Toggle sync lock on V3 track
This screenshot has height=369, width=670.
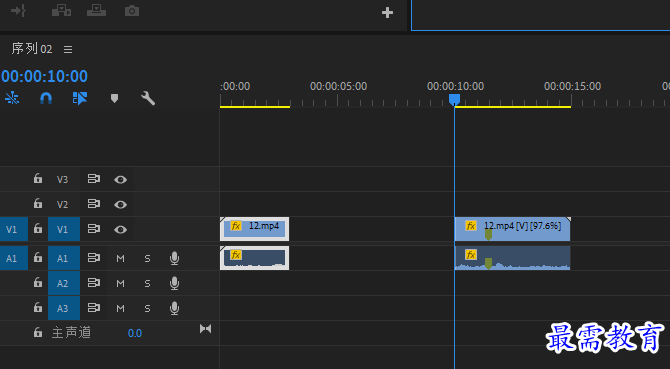tap(94, 179)
